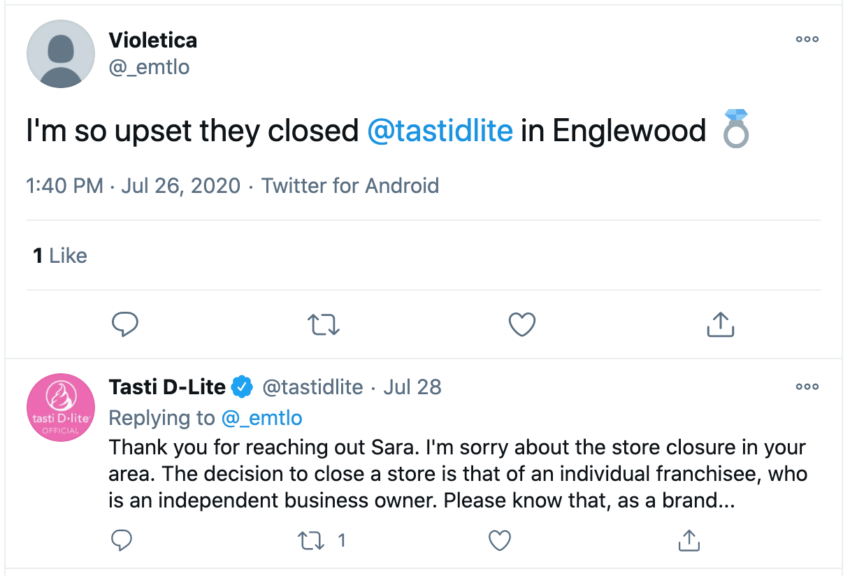
Task: Retweet Violetica's tweet about Englewood
Action: (323, 324)
